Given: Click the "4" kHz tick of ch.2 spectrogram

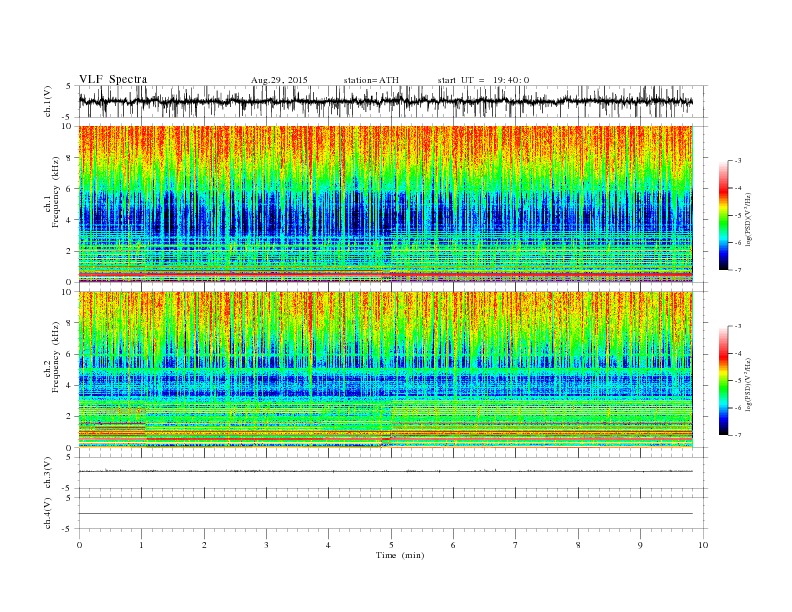Looking at the screenshot, I should click(70, 385).
